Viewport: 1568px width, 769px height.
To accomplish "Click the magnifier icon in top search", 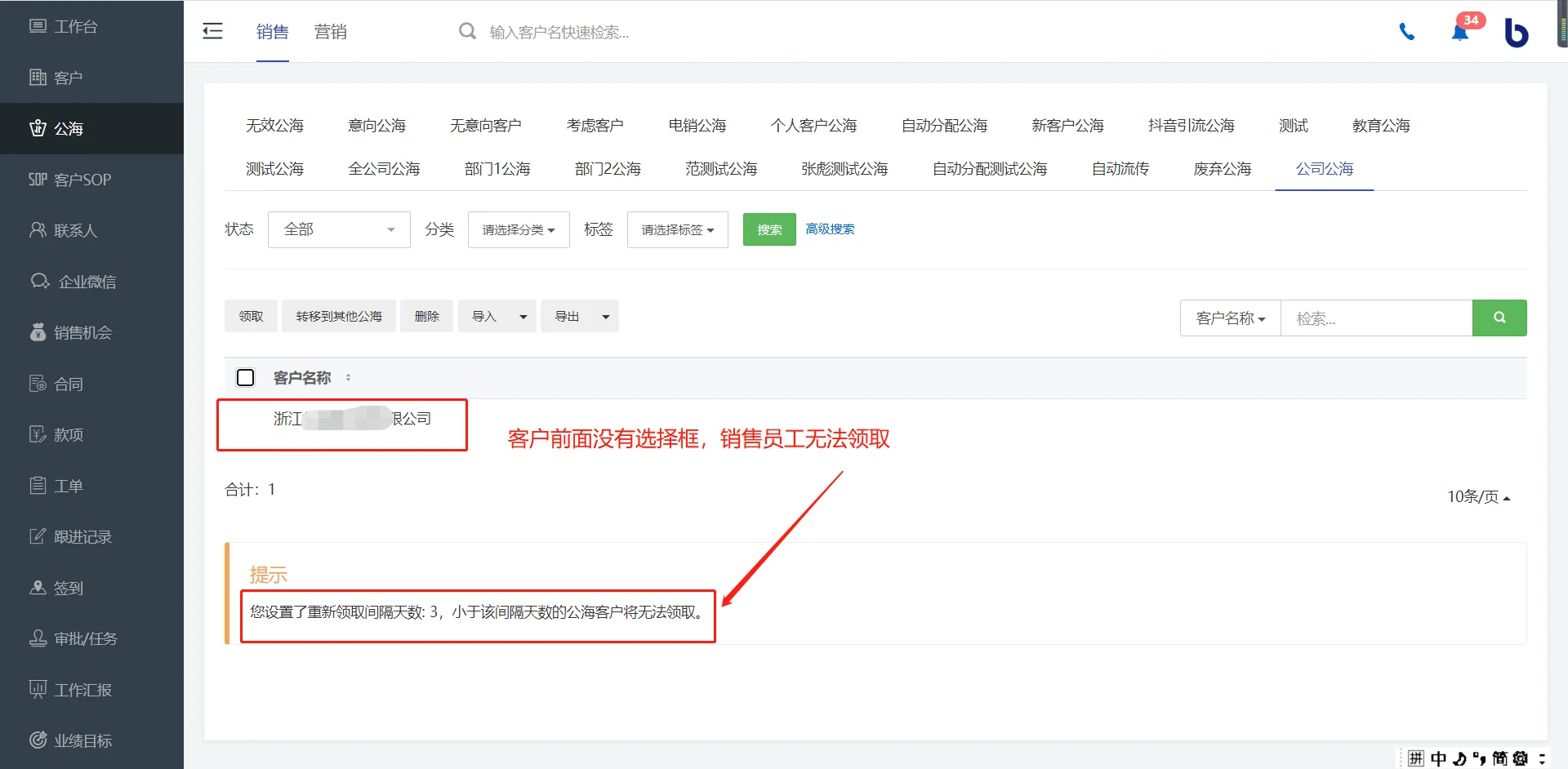I will (467, 32).
